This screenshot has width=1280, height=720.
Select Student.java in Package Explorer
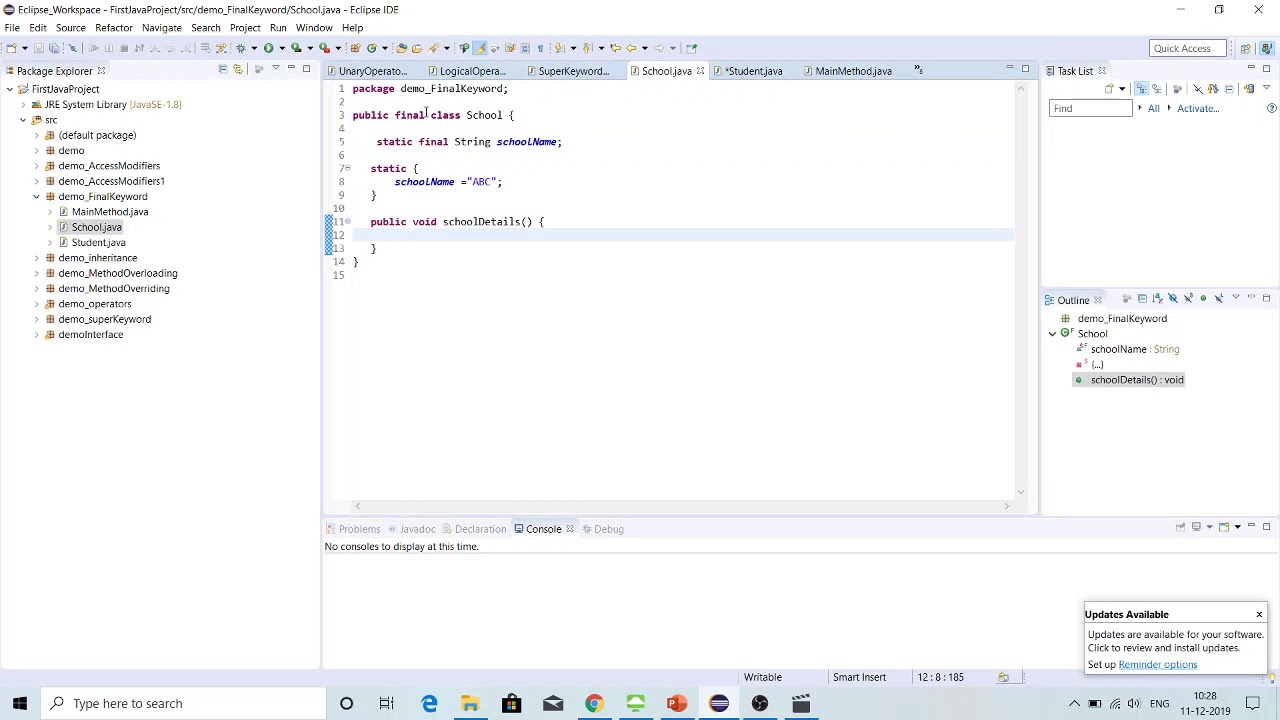click(98, 243)
